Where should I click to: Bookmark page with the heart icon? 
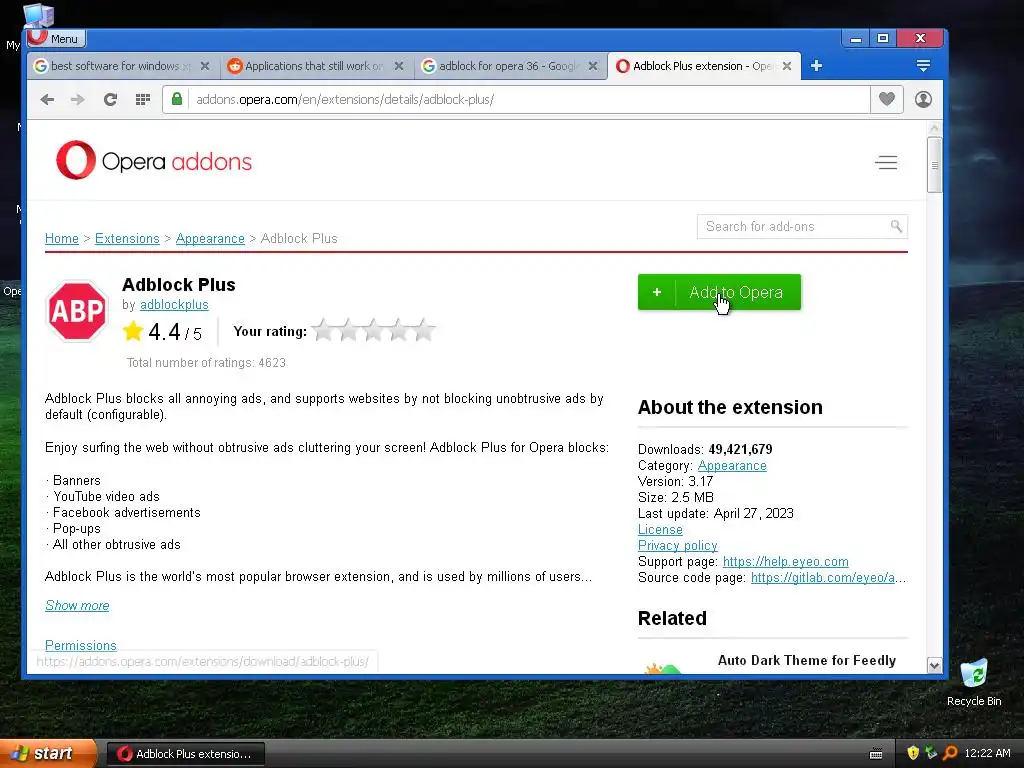coord(886,99)
